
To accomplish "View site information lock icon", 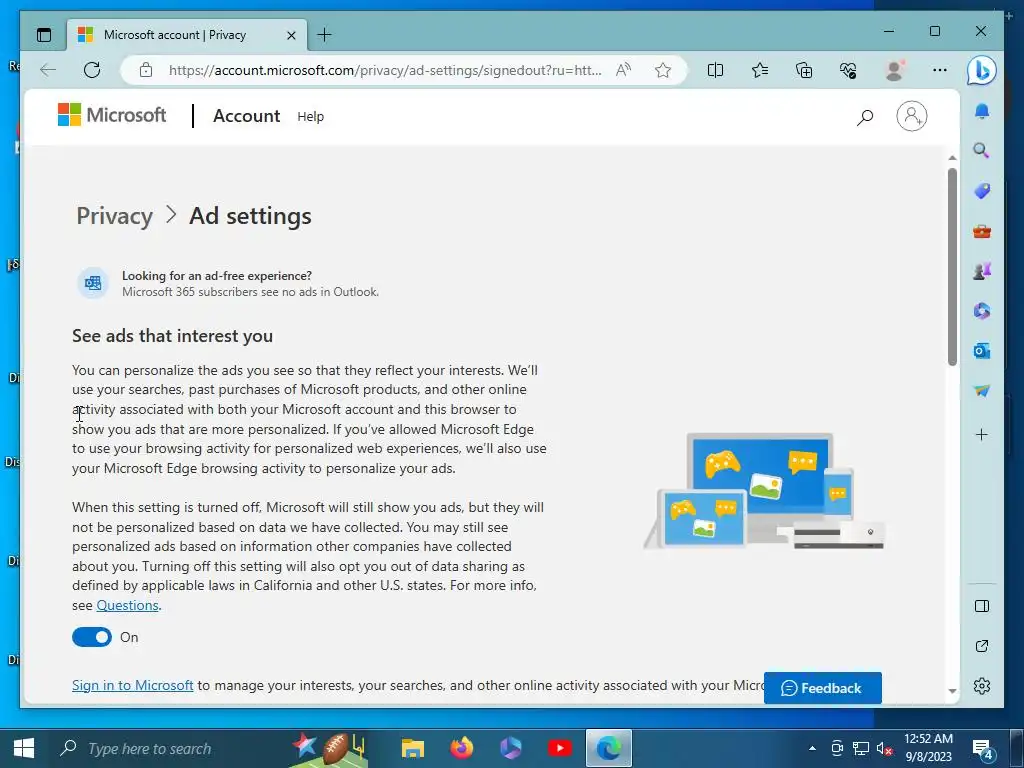I will tap(146, 70).
